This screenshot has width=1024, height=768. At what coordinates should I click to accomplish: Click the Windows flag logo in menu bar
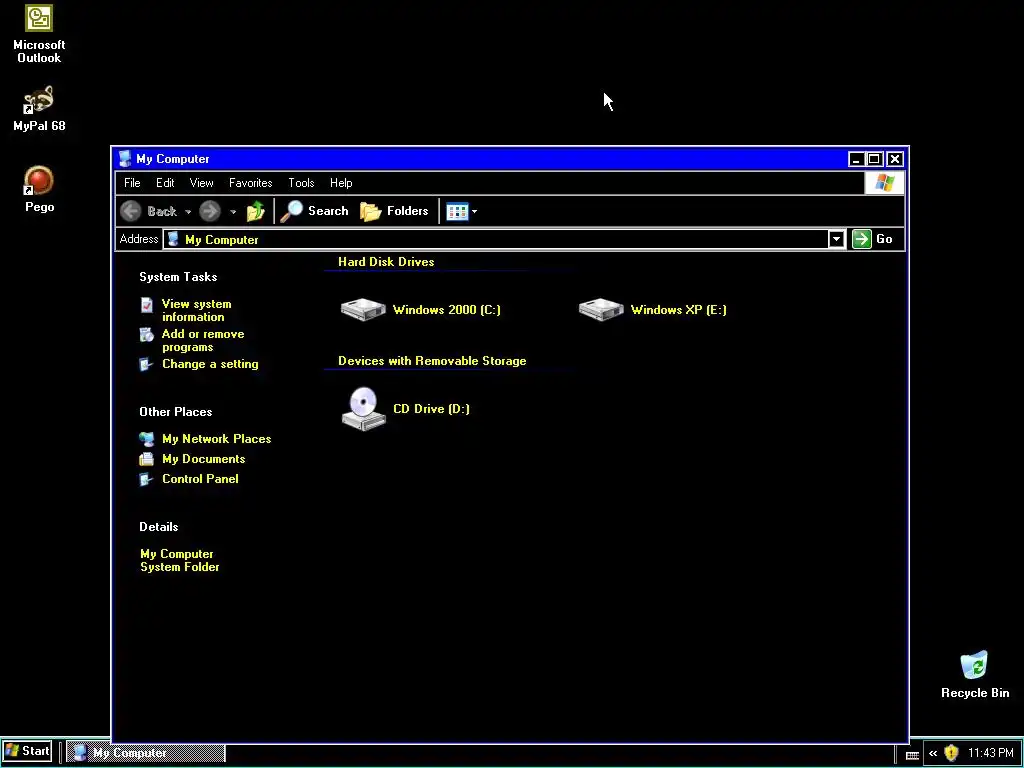tap(884, 183)
